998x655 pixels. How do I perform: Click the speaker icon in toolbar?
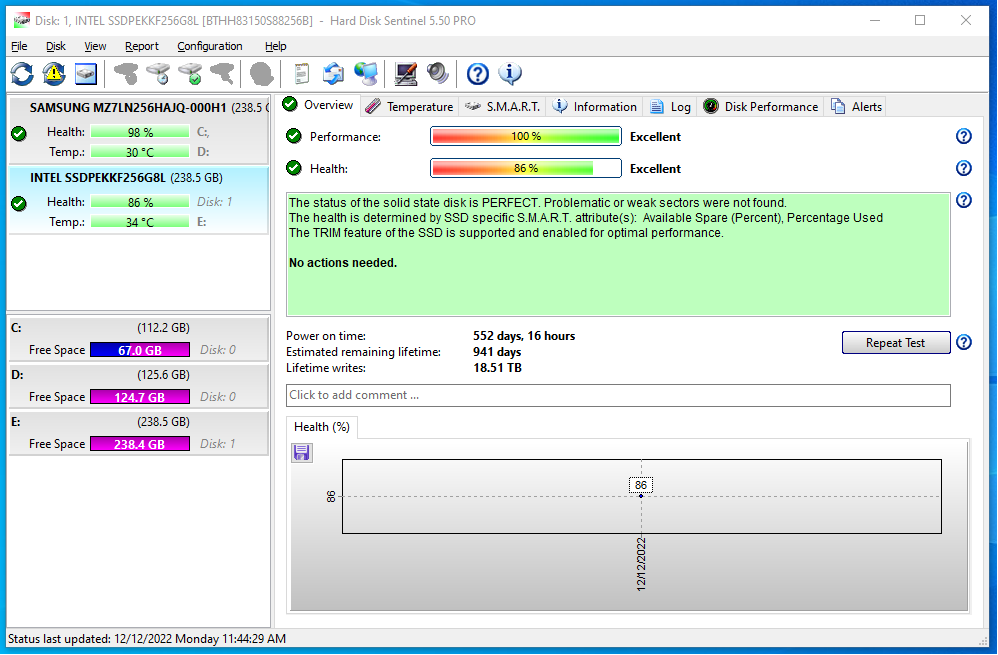pyautogui.click(x=437, y=73)
